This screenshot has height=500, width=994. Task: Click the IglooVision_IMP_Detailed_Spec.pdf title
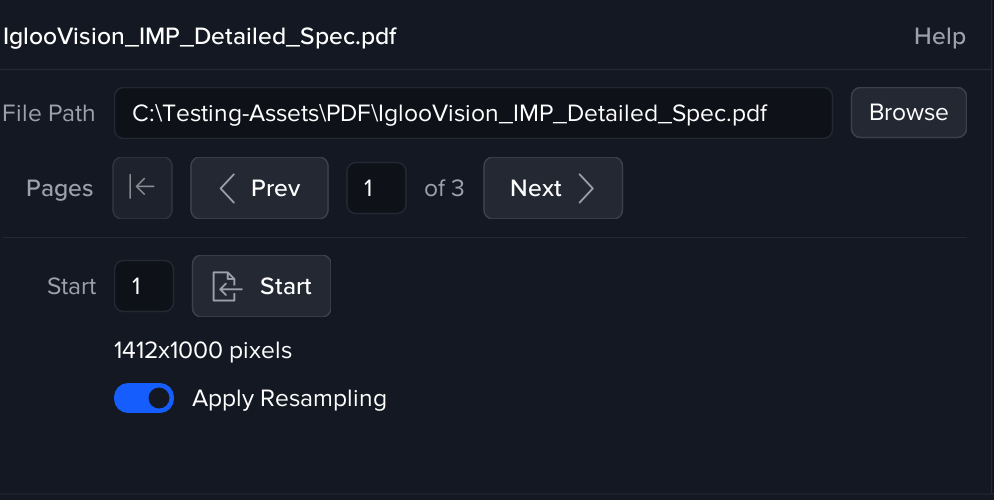pos(200,37)
